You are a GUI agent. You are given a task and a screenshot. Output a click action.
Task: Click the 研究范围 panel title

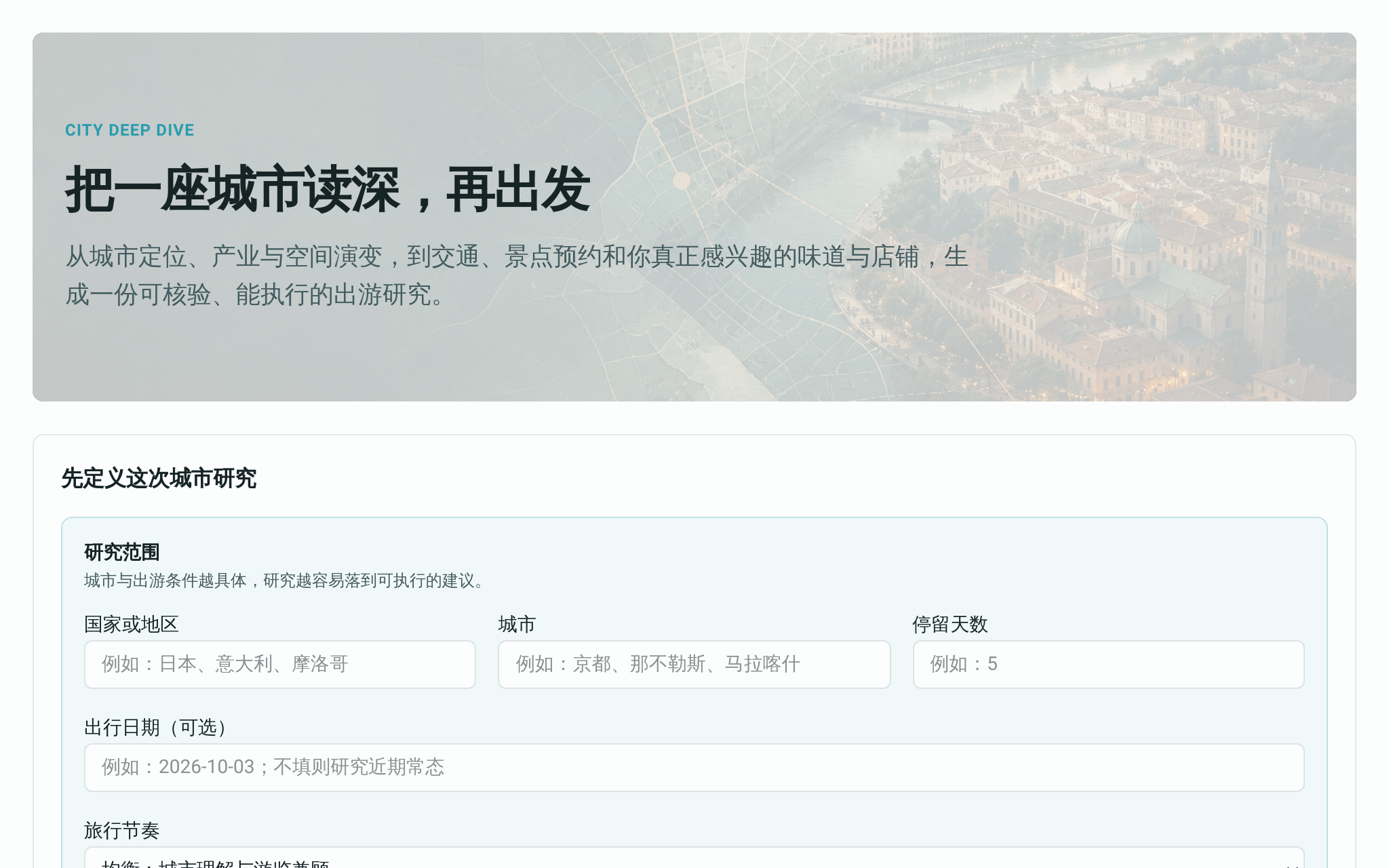coord(122,553)
